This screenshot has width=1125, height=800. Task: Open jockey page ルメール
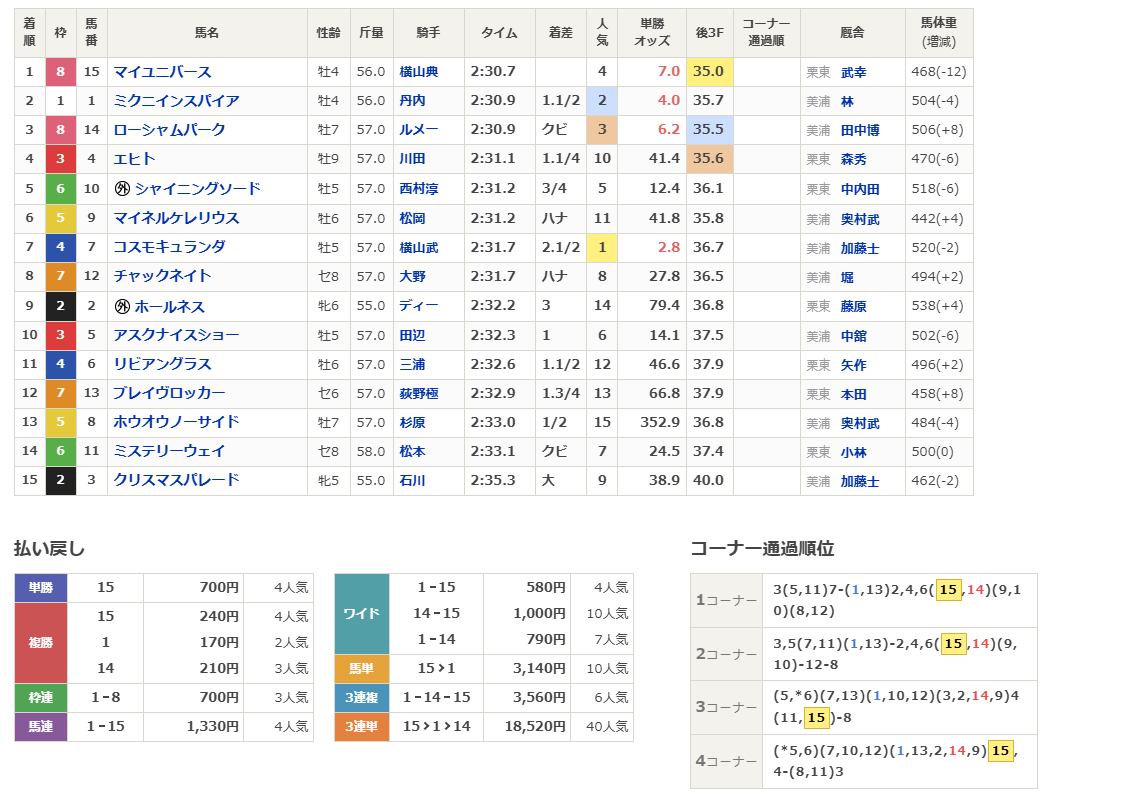click(x=419, y=130)
